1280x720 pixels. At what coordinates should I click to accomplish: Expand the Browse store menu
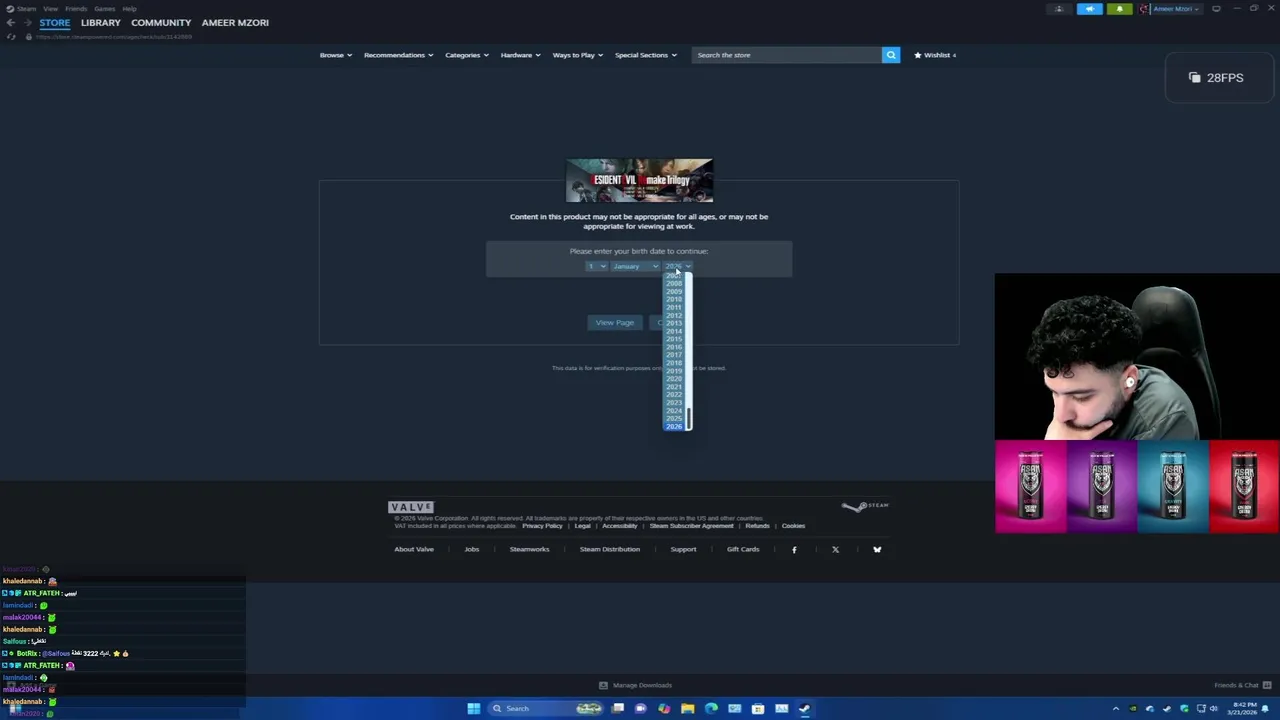(x=336, y=55)
